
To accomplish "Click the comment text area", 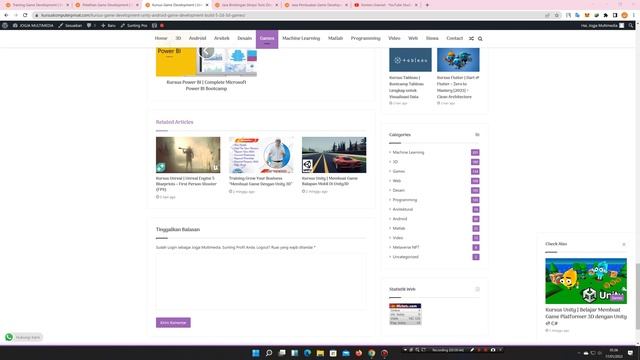I will point(261,281).
